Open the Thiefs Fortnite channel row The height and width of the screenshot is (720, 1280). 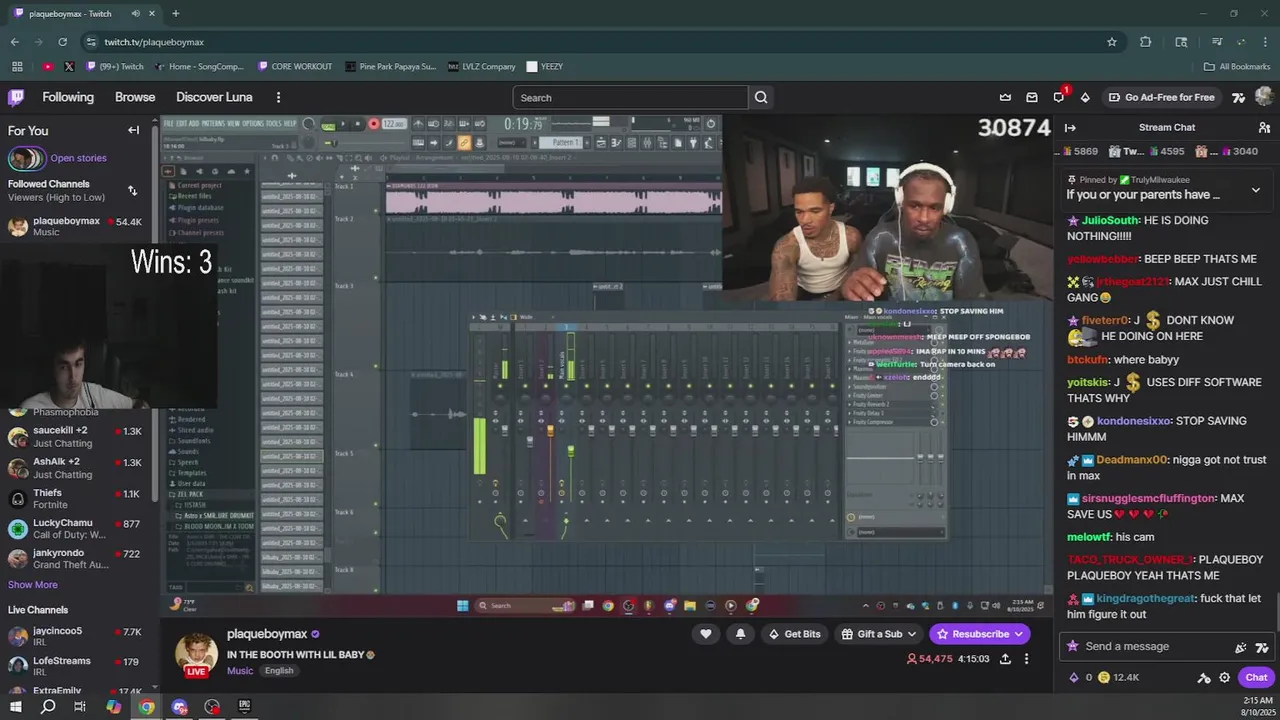(x=75, y=498)
